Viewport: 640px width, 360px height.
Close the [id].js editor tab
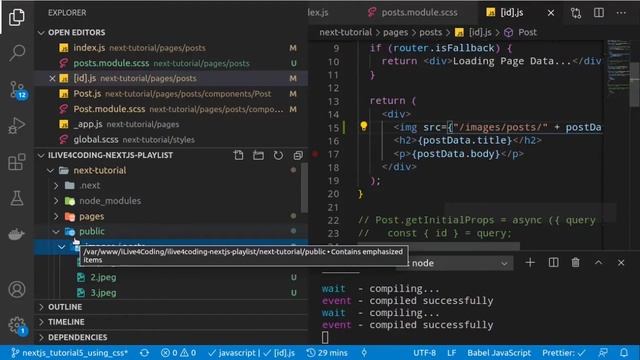tap(551, 13)
